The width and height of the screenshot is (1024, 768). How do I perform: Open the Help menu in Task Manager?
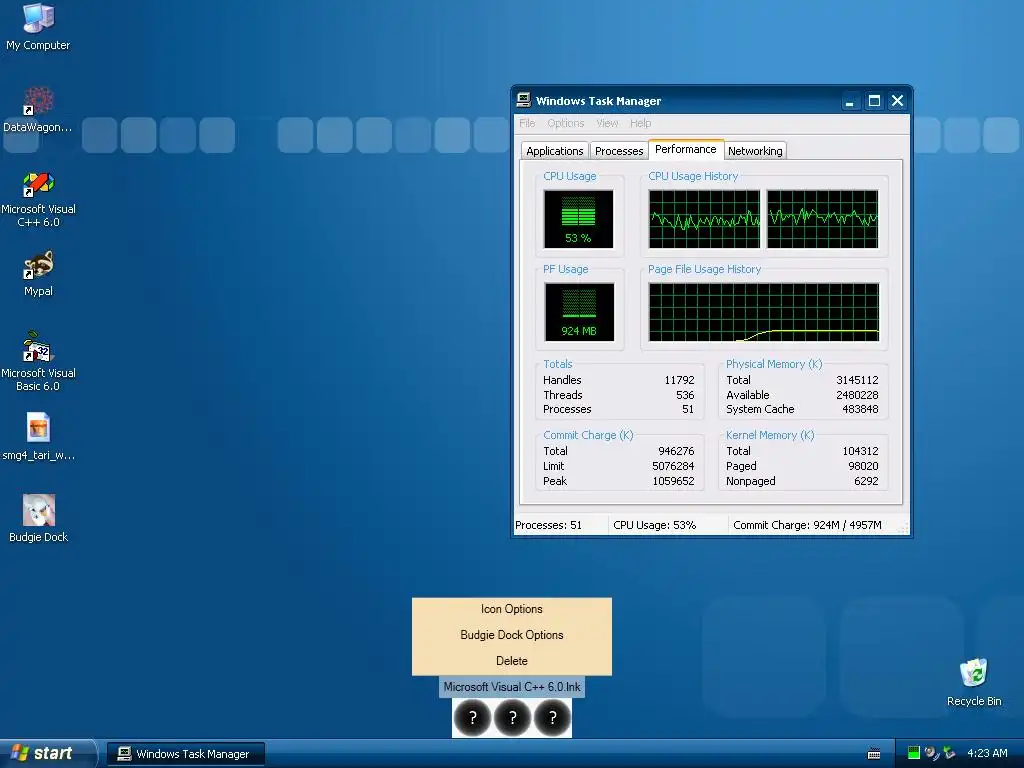(x=640, y=123)
